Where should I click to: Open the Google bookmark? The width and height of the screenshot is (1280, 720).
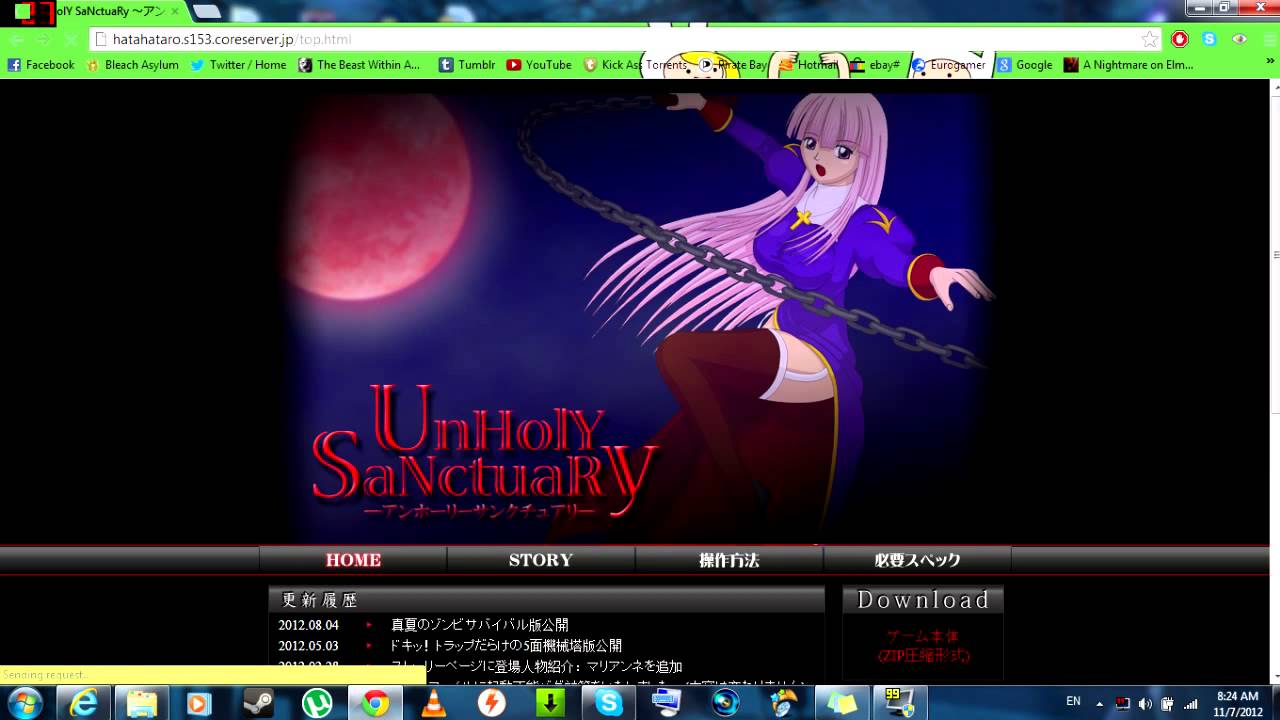[x=1025, y=65]
